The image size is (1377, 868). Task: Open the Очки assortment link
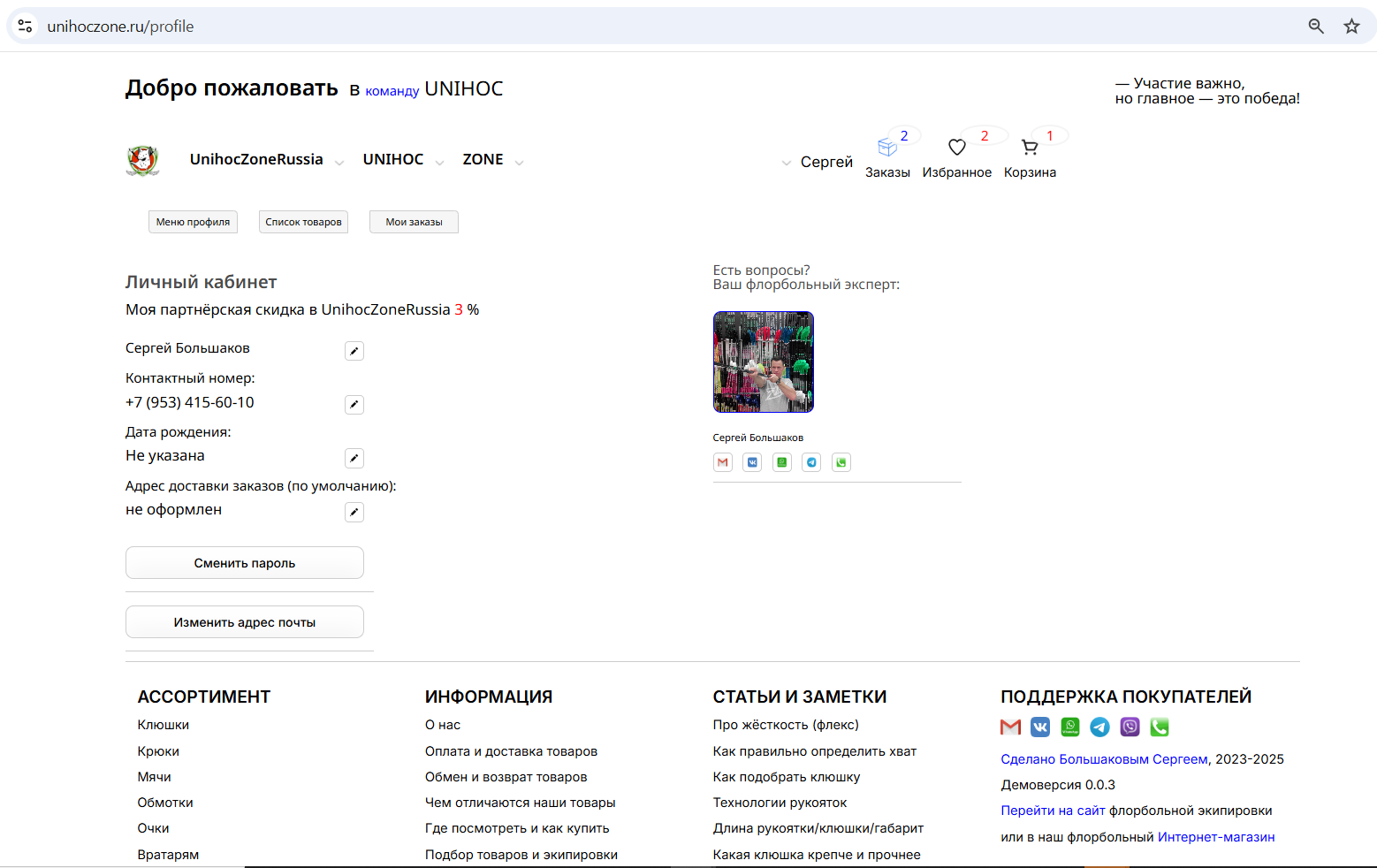[x=154, y=828]
